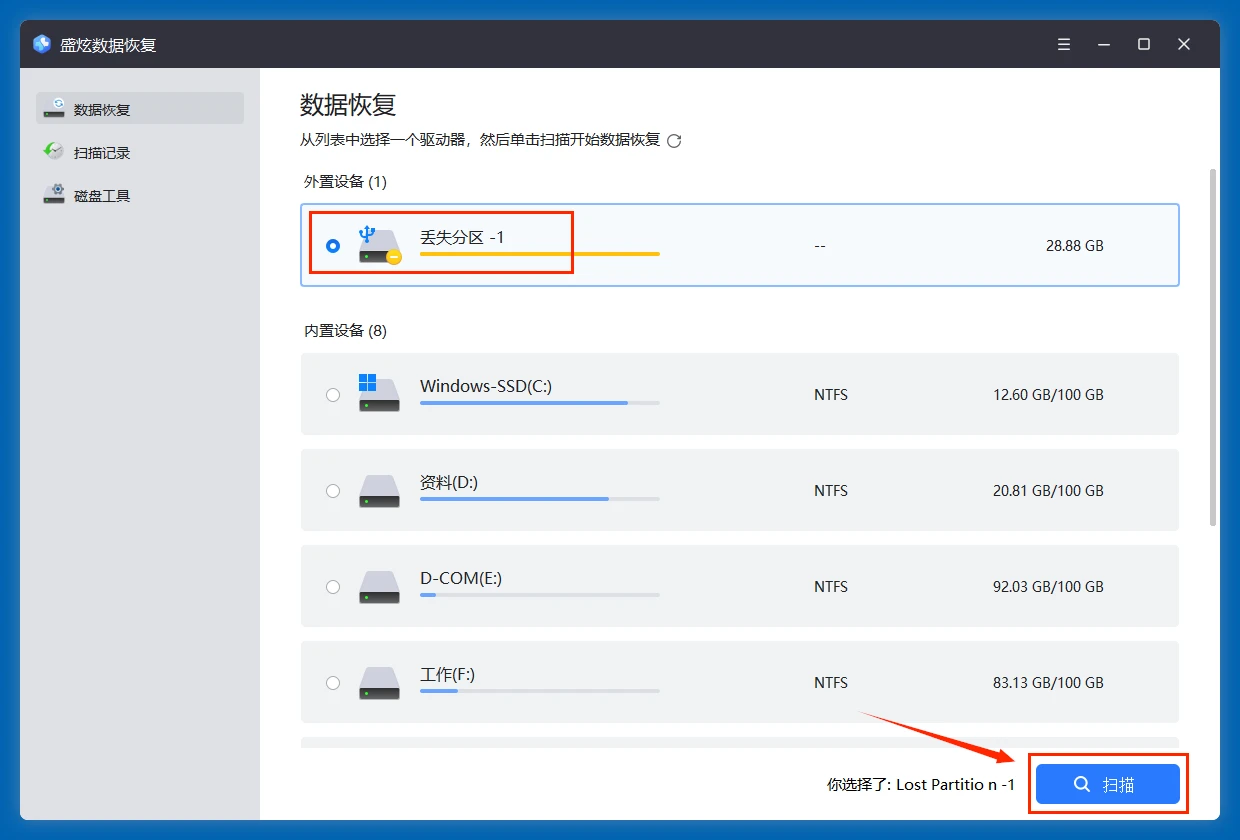Open the 数据恢复 sidebar tab
The height and width of the screenshot is (840, 1240).
[140, 109]
